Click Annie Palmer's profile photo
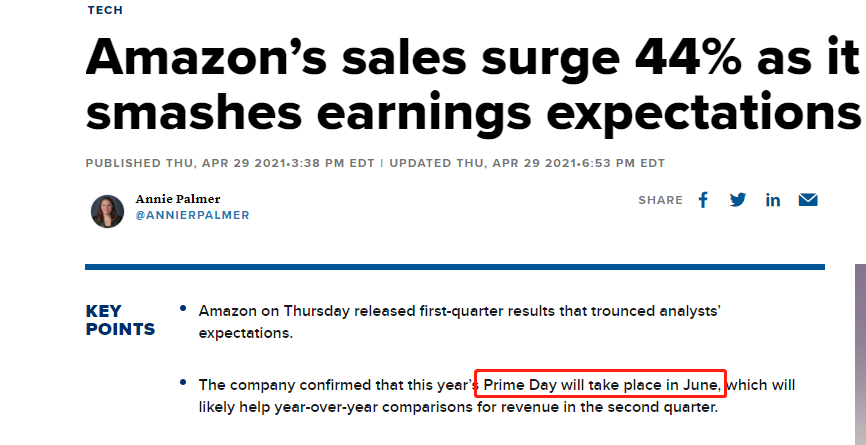The height and width of the screenshot is (445, 866). pos(107,210)
